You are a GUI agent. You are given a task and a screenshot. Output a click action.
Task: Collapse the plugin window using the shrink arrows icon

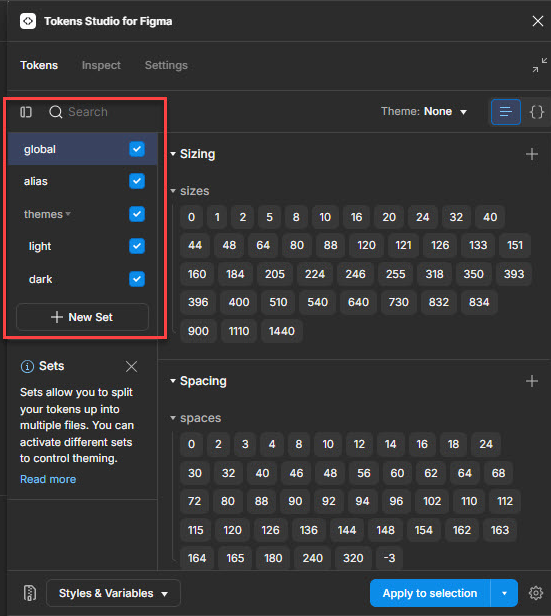click(x=540, y=65)
